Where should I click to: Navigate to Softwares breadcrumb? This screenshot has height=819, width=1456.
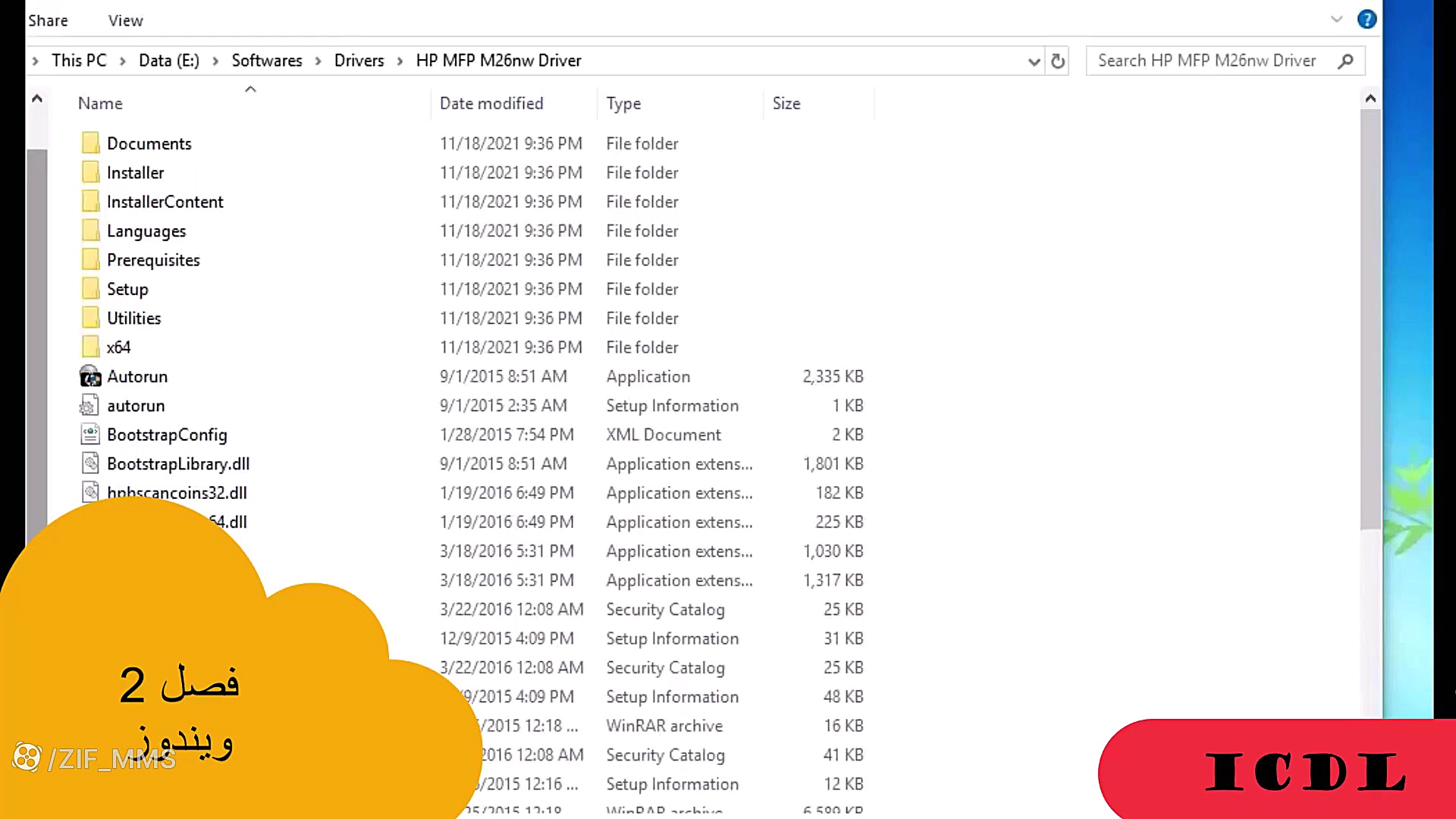(267, 61)
